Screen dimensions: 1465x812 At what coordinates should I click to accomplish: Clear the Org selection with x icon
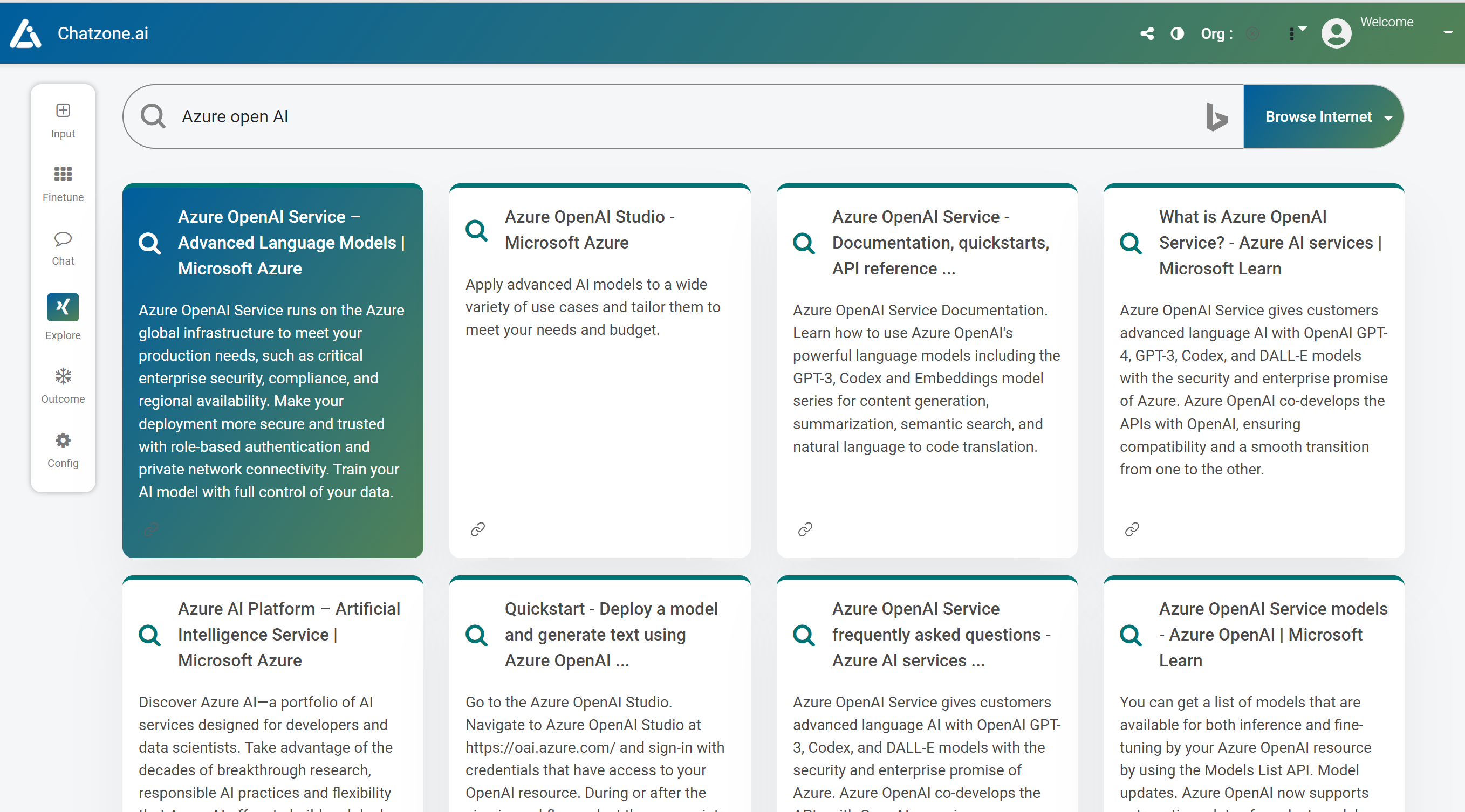coord(1252,33)
